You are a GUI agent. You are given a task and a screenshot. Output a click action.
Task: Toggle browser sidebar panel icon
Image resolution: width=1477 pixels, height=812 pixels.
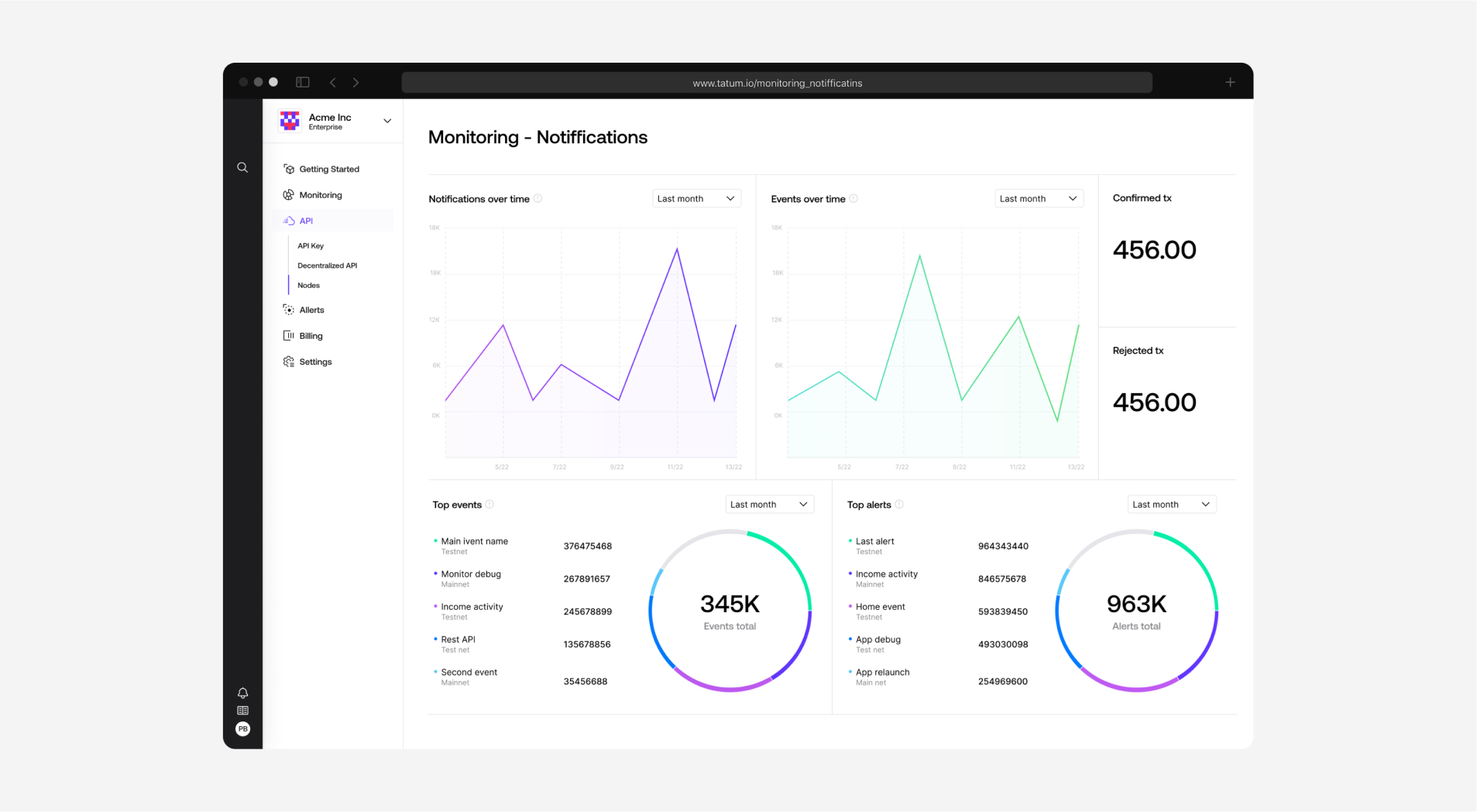303,82
